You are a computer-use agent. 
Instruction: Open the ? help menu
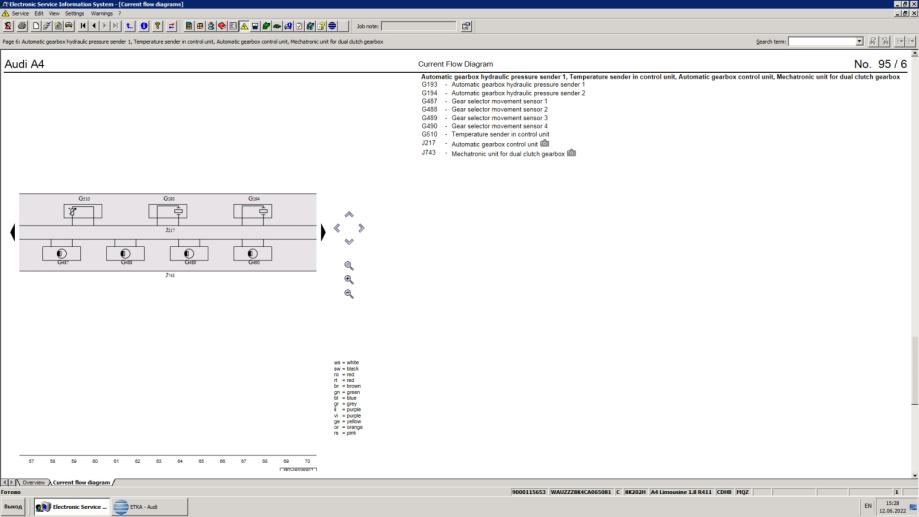point(120,13)
